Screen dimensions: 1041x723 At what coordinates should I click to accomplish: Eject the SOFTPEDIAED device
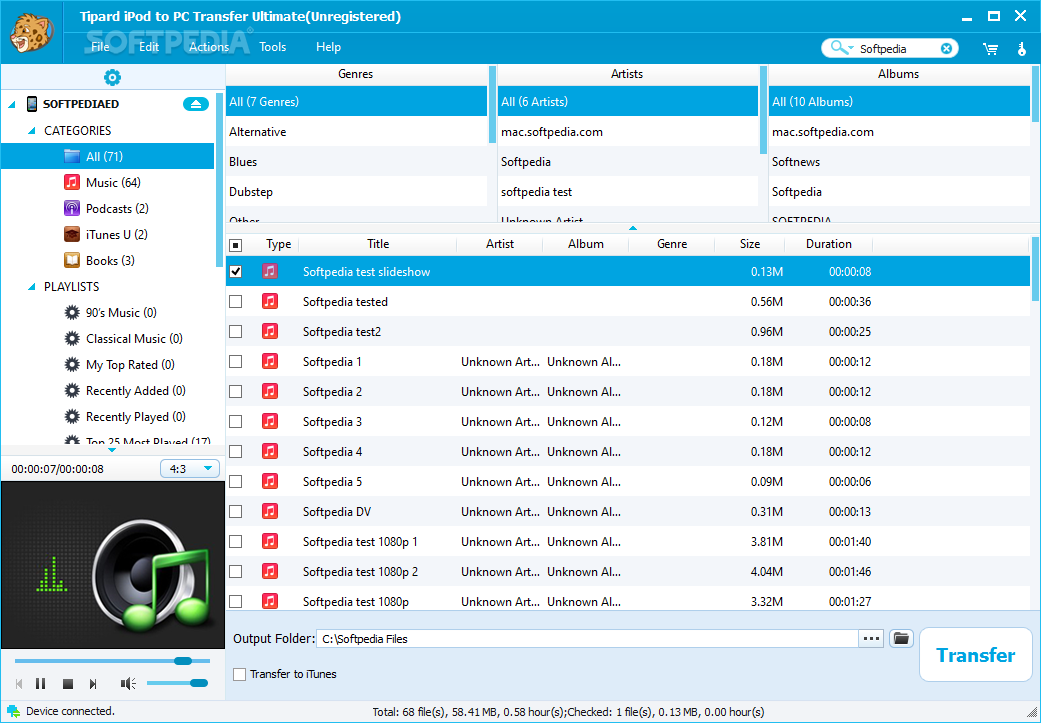195,104
